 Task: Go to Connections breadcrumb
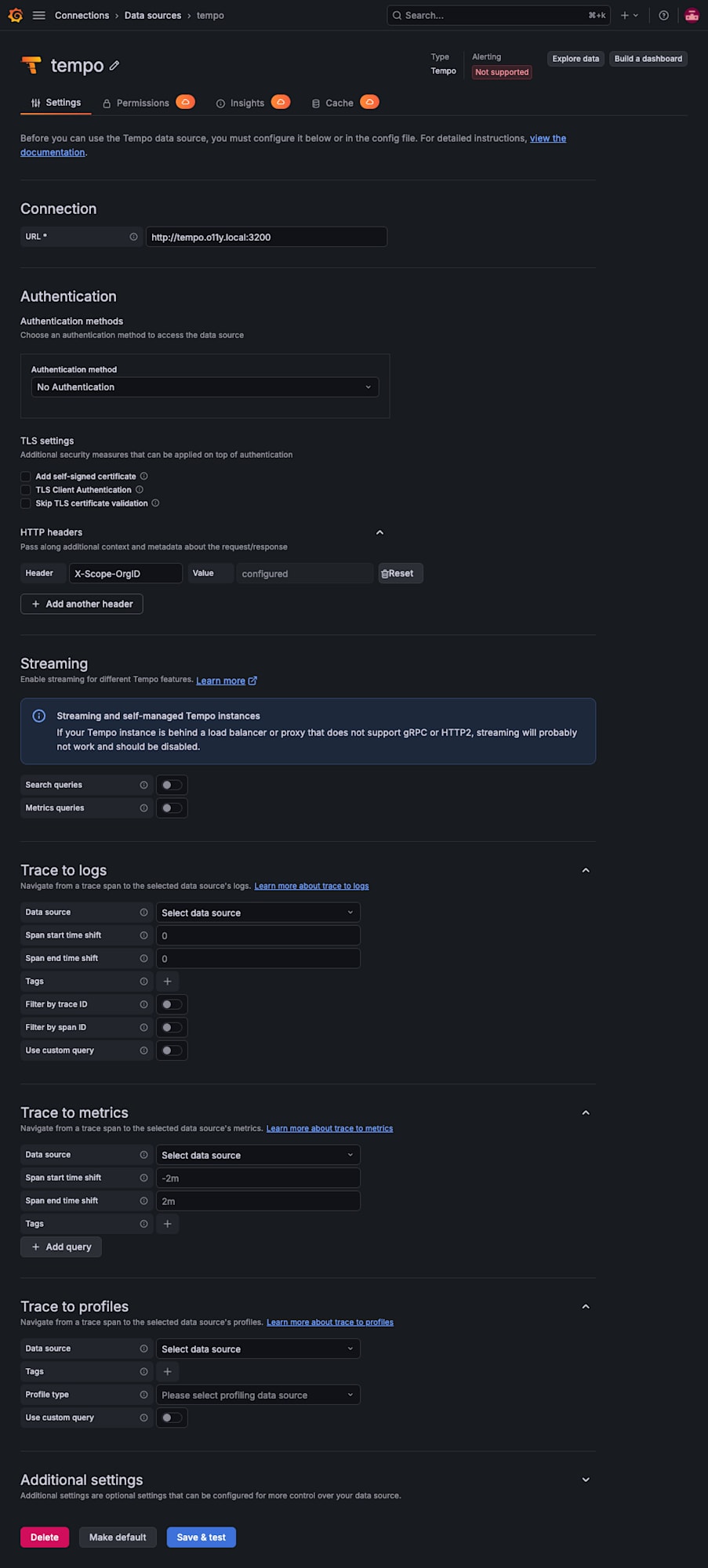coord(82,15)
